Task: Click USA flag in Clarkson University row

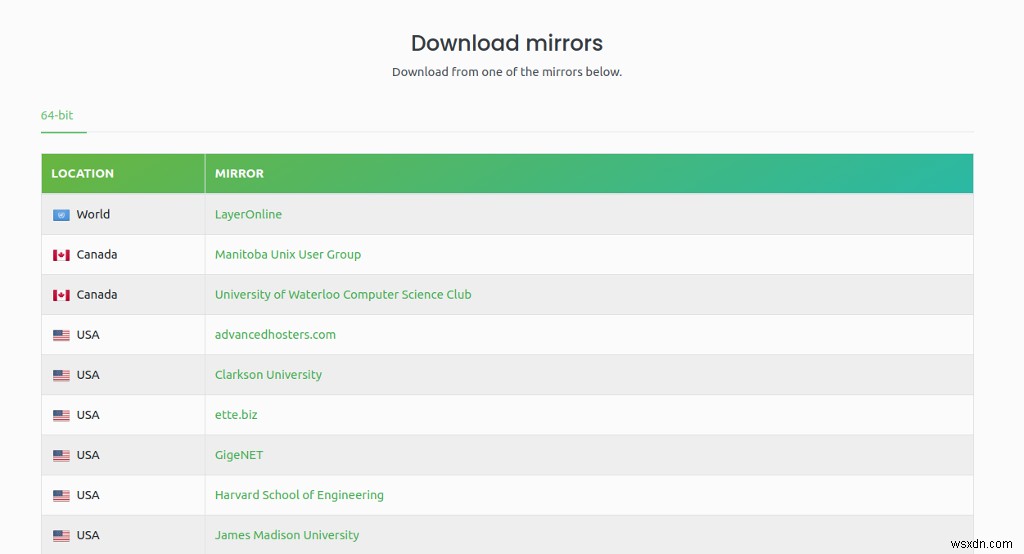Action: [x=61, y=376]
